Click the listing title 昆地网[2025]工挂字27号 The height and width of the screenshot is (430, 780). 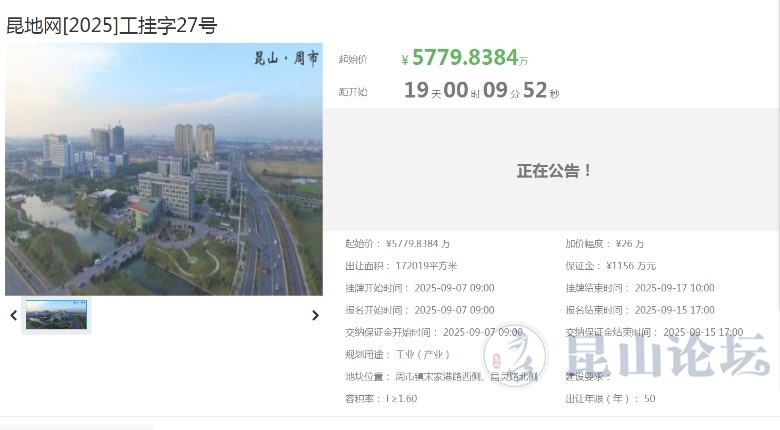pyautogui.click(x=112, y=26)
